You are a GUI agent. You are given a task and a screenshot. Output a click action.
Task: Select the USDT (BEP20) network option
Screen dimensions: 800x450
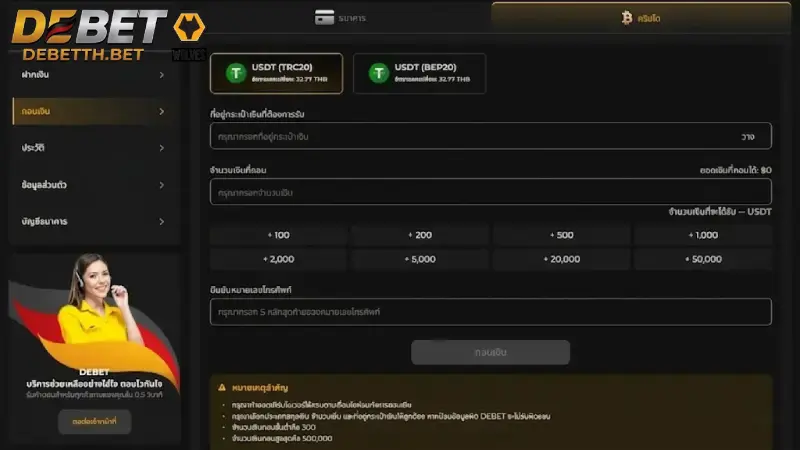[x=419, y=73]
